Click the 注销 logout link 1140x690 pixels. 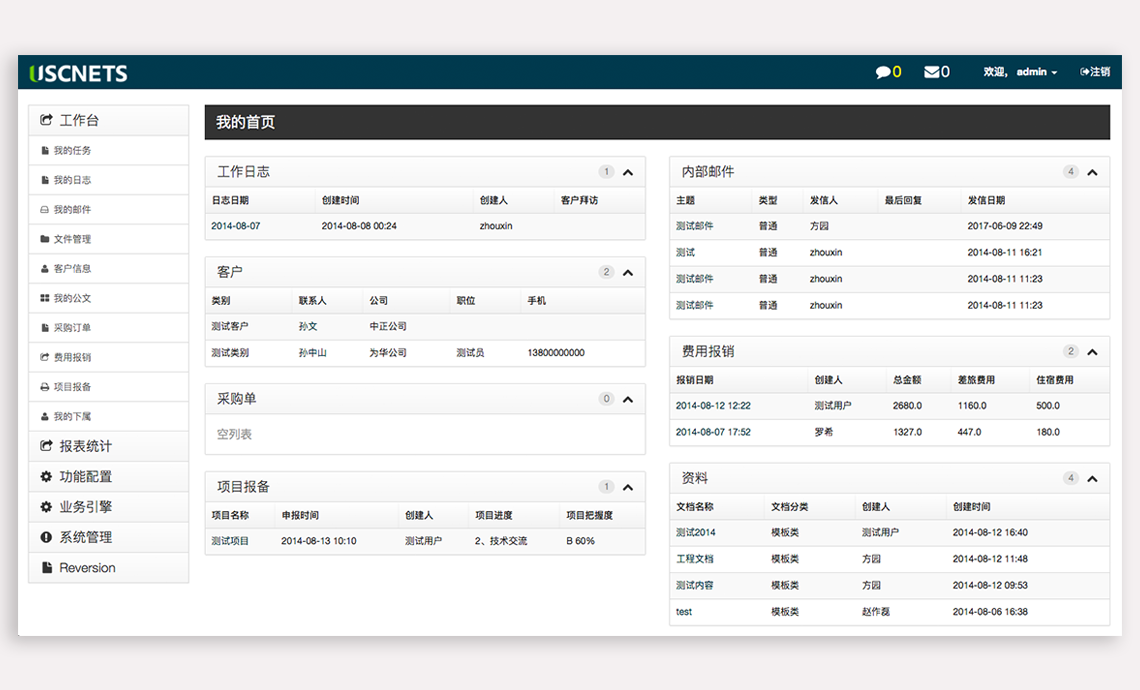[x=1096, y=72]
